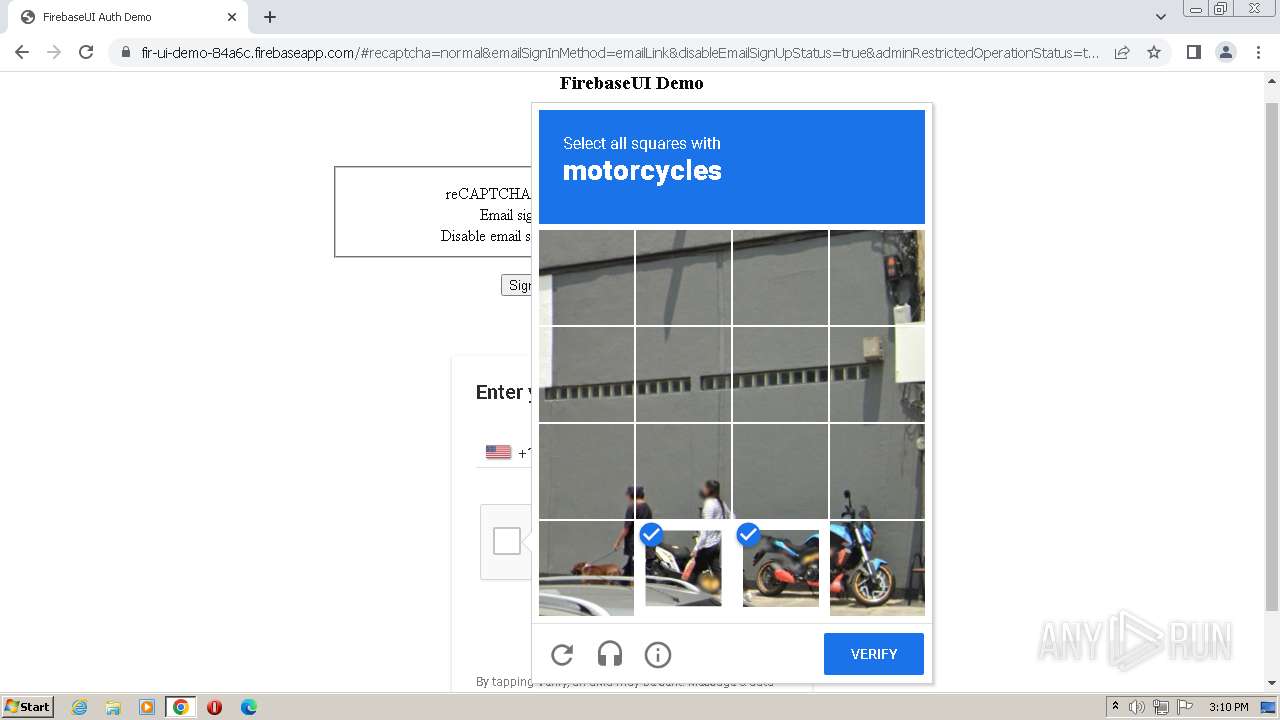
Task: Open Opera from the taskbar
Action: (214, 707)
